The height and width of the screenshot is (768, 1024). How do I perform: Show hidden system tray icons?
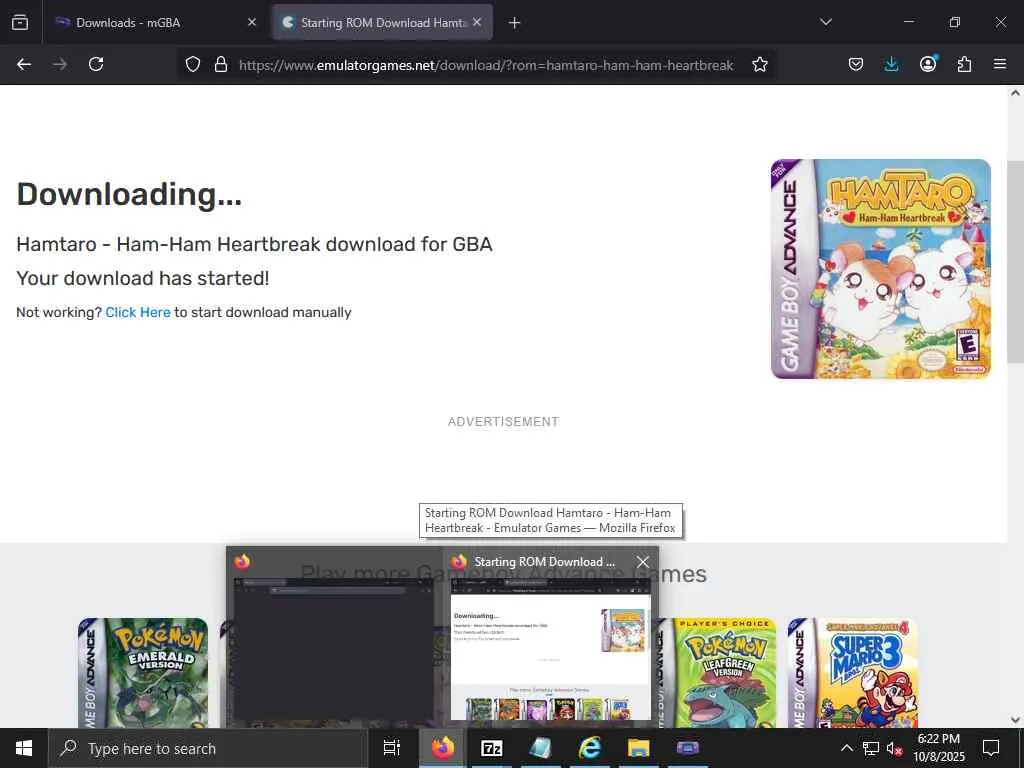click(846, 748)
